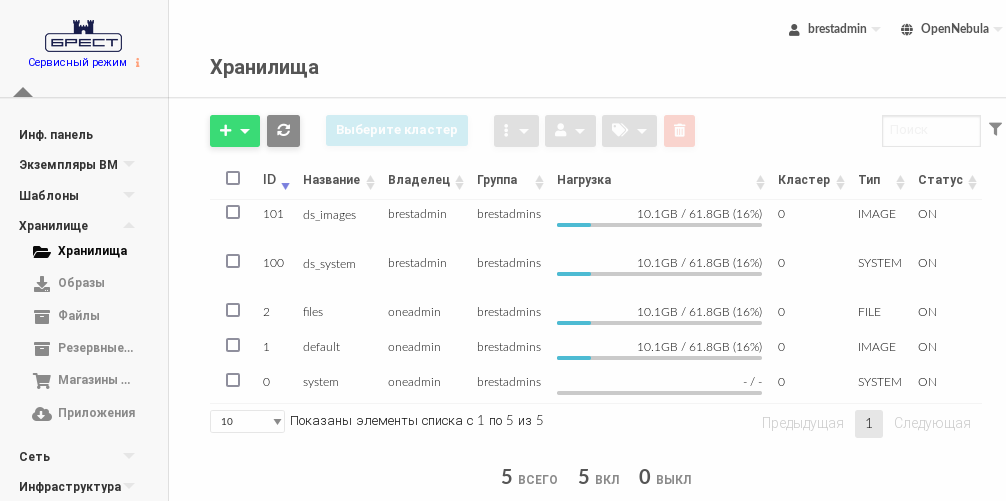The width and height of the screenshot is (1006, 501).
Task: Open the page size dropdown showing 10
Action: tap(247, 421)
